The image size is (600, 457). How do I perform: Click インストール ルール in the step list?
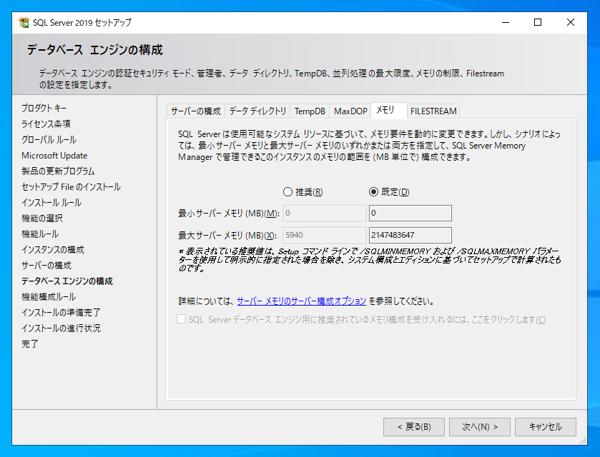(x=51, y=202)
